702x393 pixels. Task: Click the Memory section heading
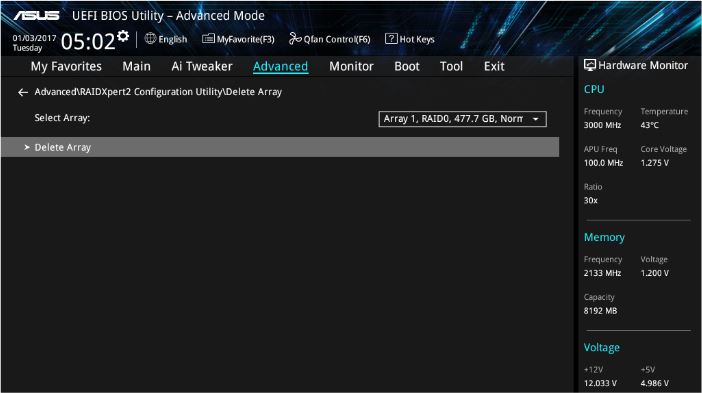pos(604,237)
